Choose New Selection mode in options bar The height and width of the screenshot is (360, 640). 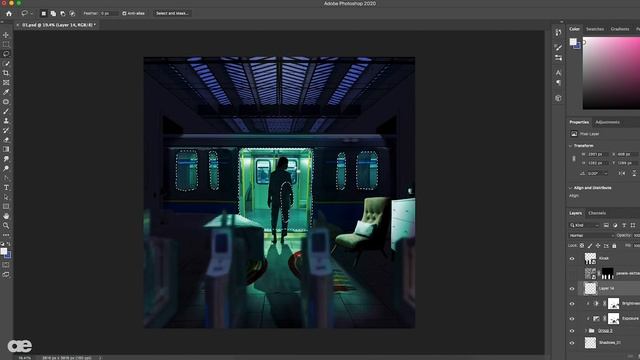tap(43, 13)
